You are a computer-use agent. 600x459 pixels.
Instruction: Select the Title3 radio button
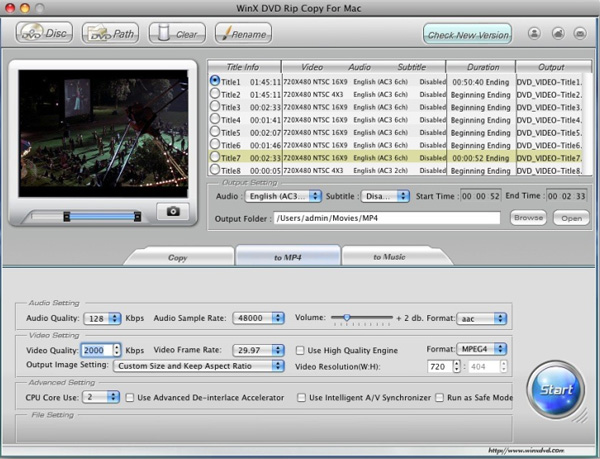[x=215, y=106]
